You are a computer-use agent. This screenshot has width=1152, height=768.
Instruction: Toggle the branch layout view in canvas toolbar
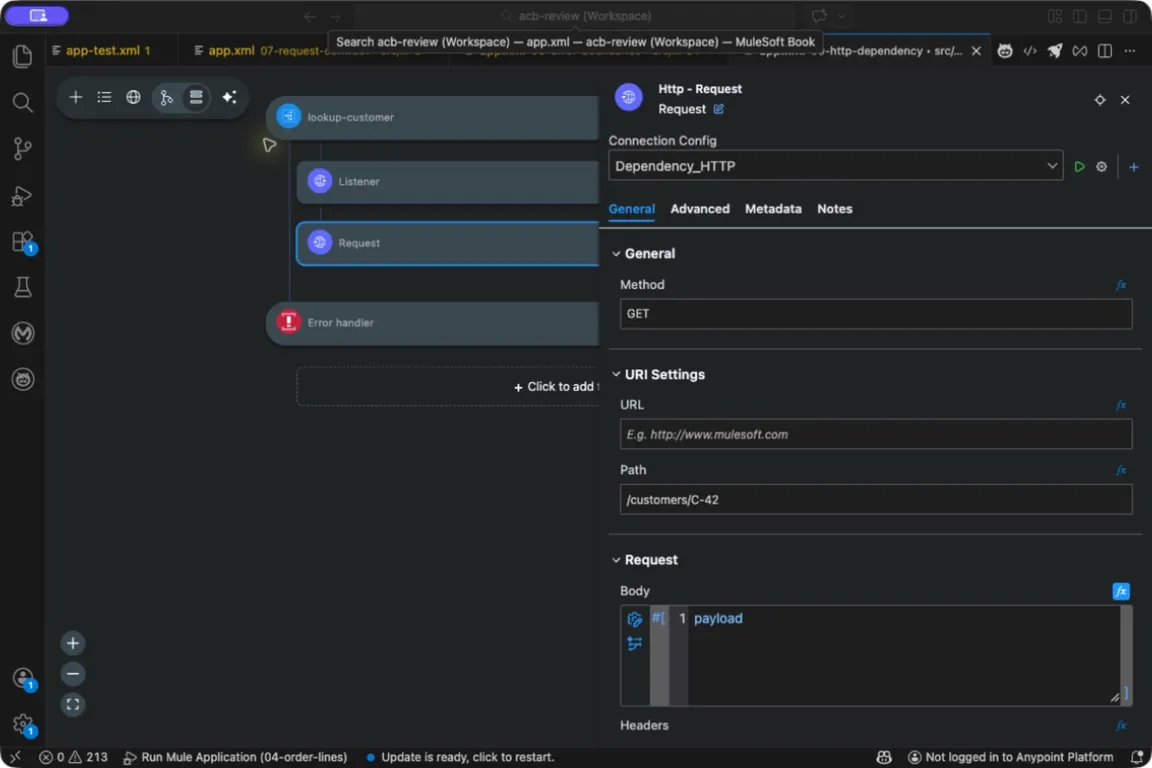click(167, 97)
